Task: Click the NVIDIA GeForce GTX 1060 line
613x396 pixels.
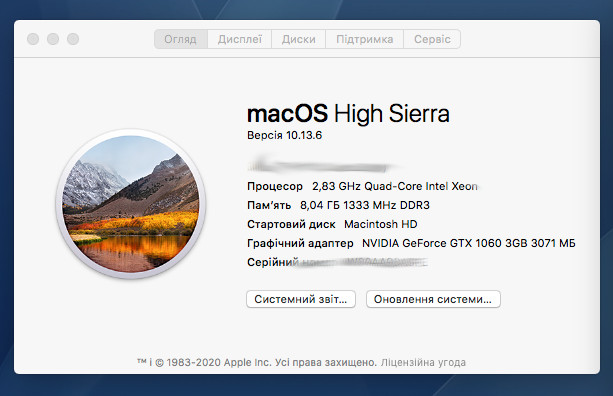Action: click(x=411, y=243)
